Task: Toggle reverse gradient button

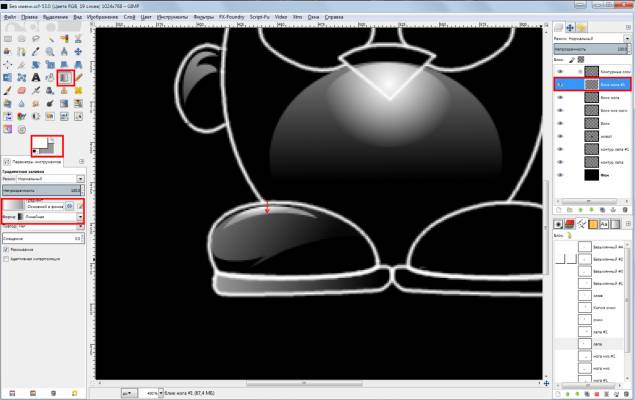Action: pyautogui.click(x=70, y=206)
